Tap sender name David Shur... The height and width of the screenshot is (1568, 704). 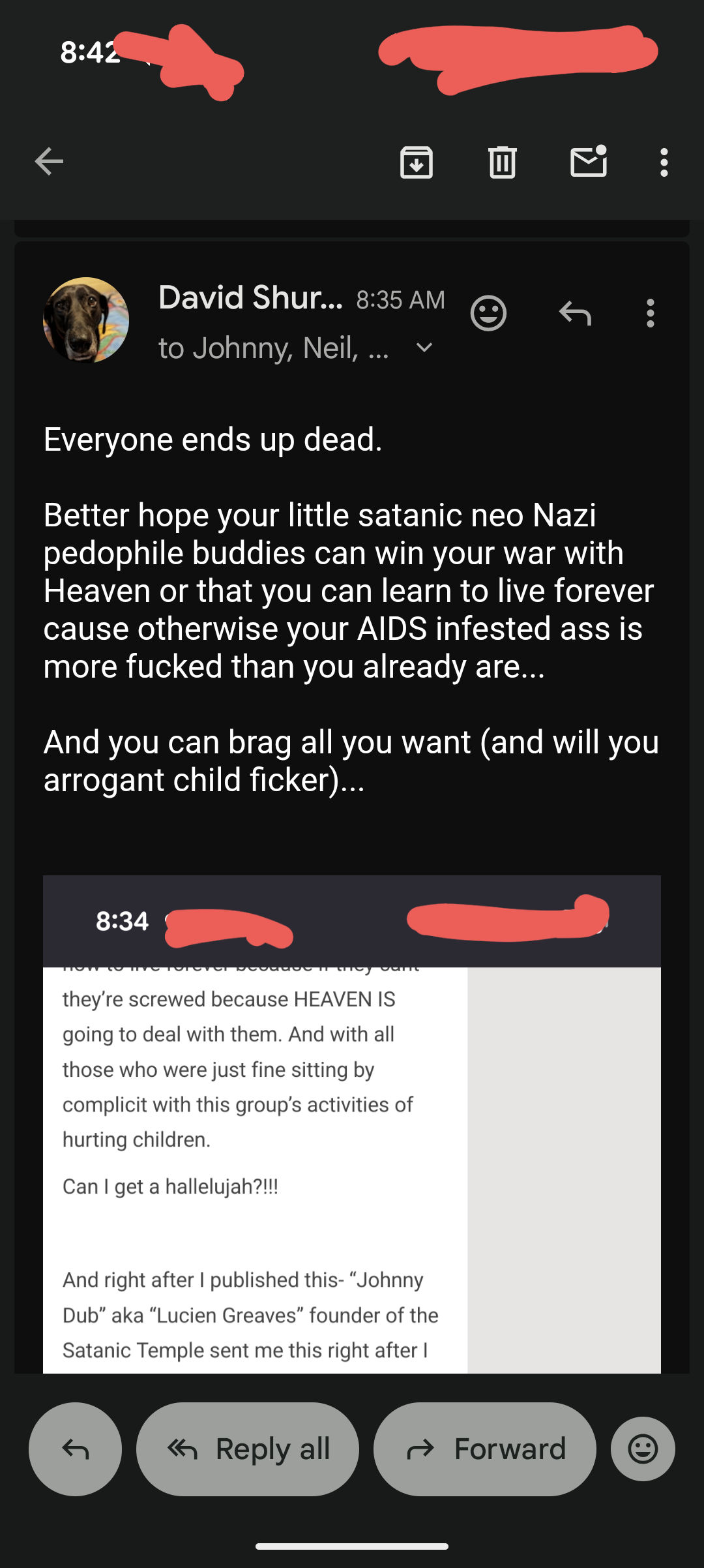[x=250, y=297]
